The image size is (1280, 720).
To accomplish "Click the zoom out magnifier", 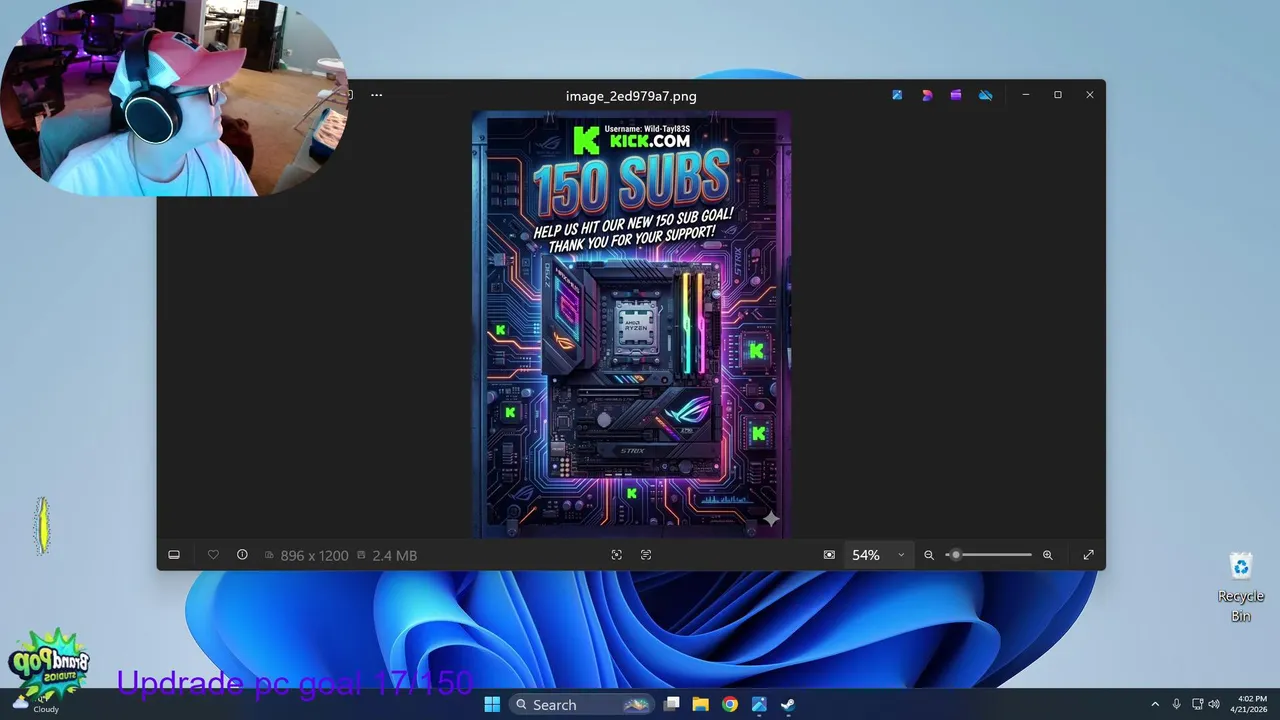I will (x=929, y=555).
